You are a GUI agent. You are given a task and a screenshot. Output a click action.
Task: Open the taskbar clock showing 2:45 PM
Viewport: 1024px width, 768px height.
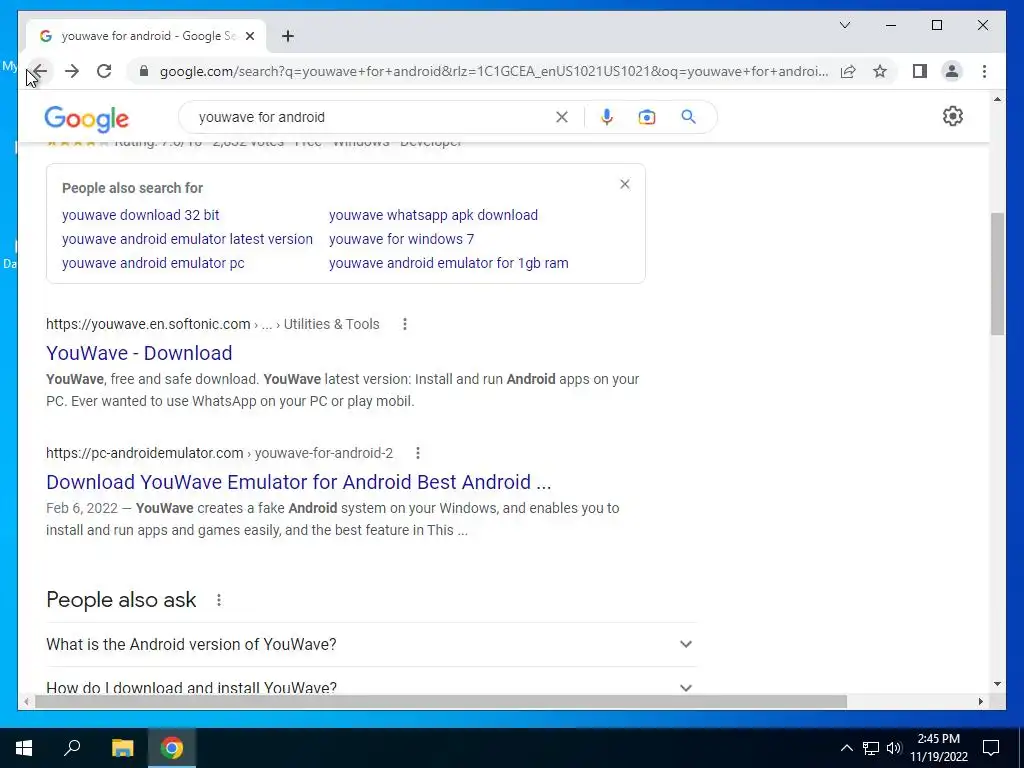click(x=938, y=748)
